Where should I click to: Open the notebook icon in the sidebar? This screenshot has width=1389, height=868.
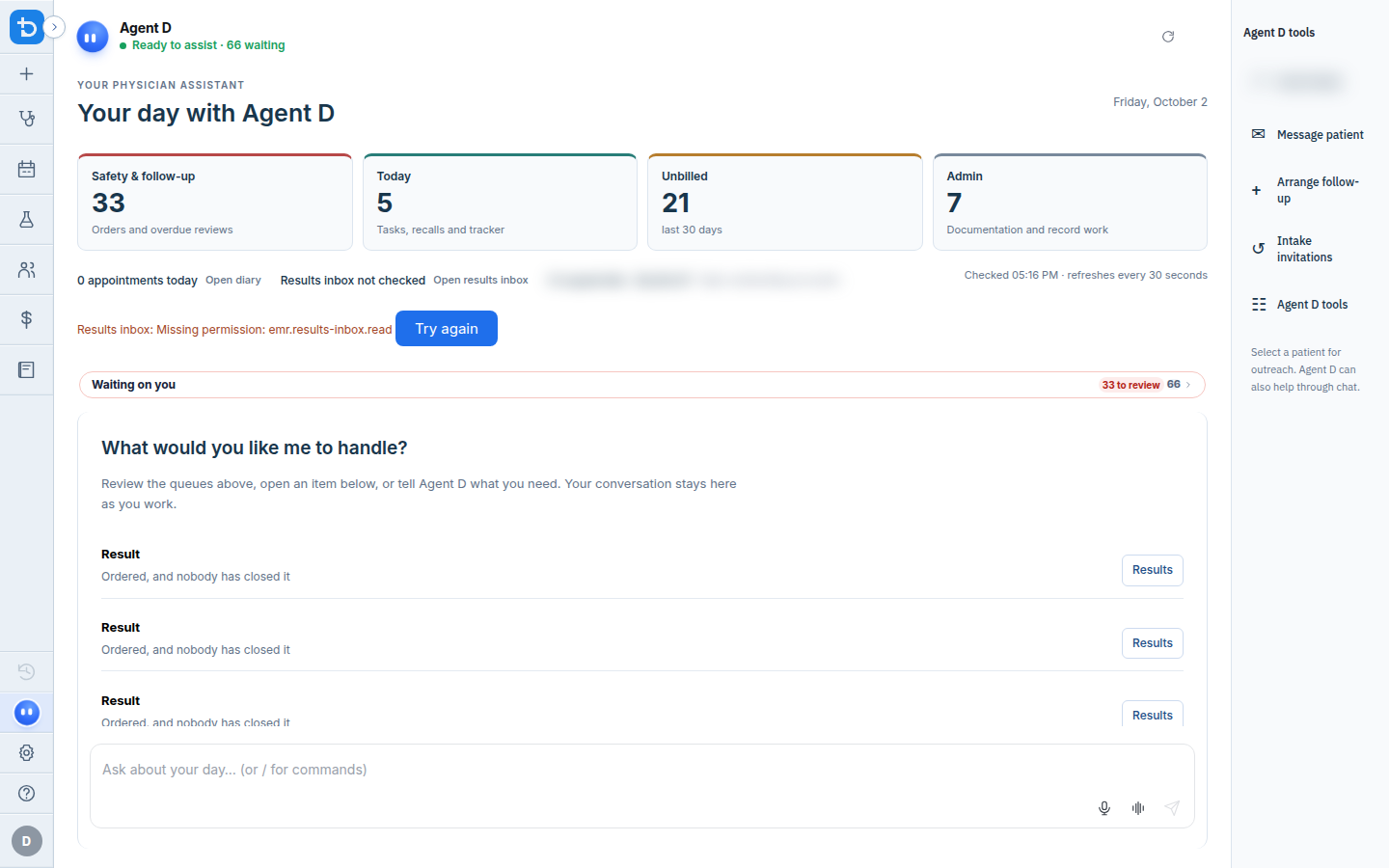coord(26,369)
